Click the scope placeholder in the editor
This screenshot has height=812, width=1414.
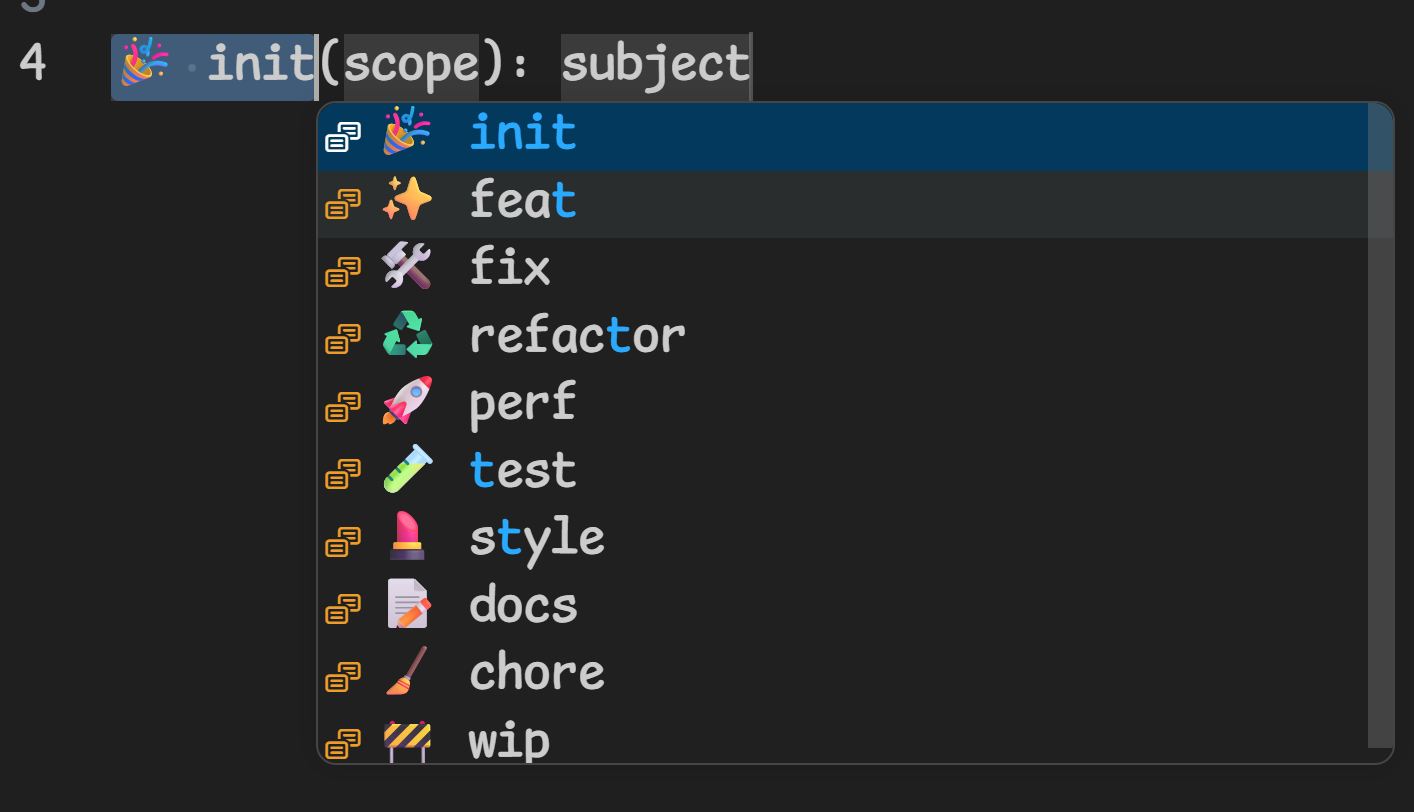(411, 67)
